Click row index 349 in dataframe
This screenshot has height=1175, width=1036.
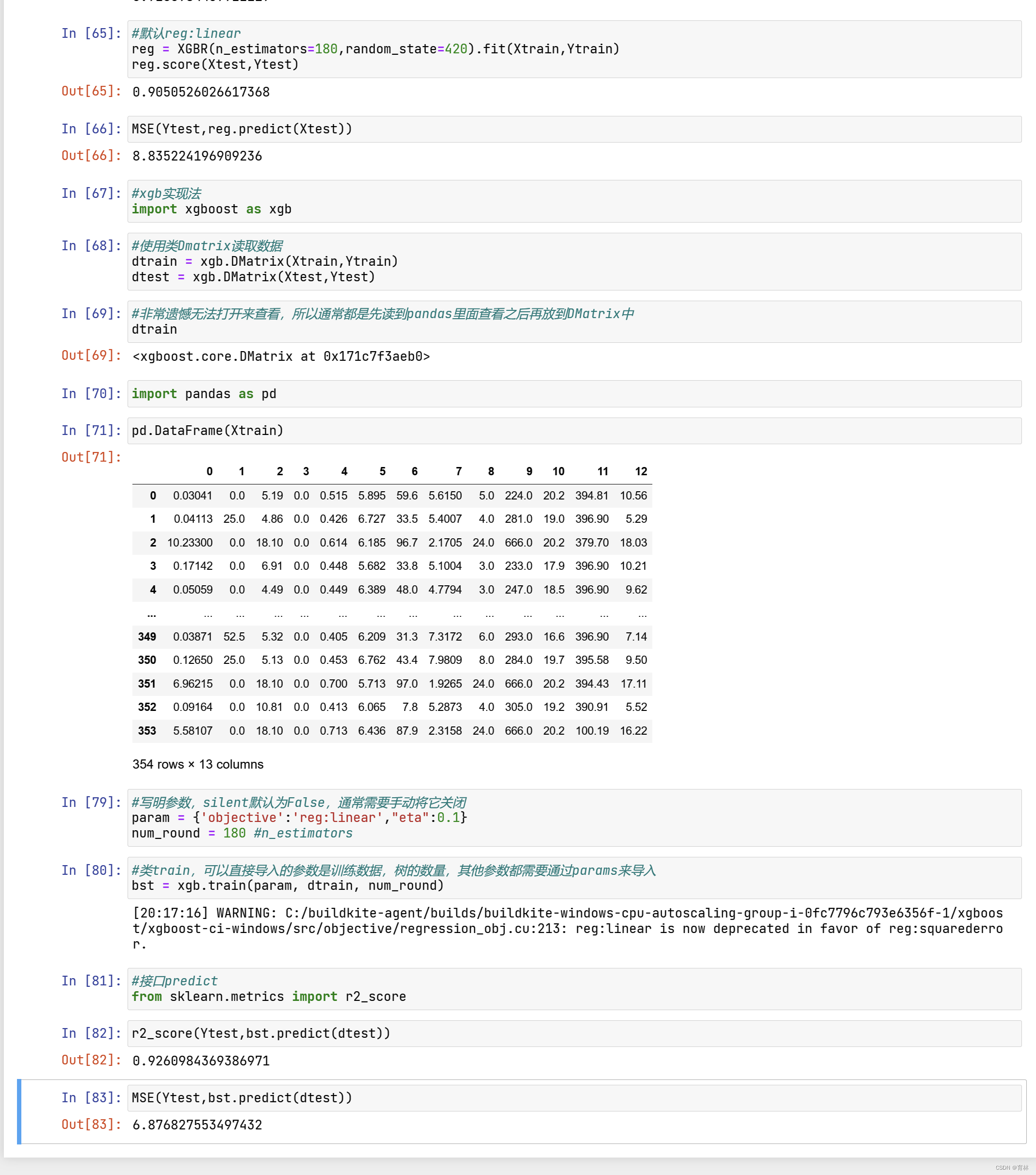point(146,637)
